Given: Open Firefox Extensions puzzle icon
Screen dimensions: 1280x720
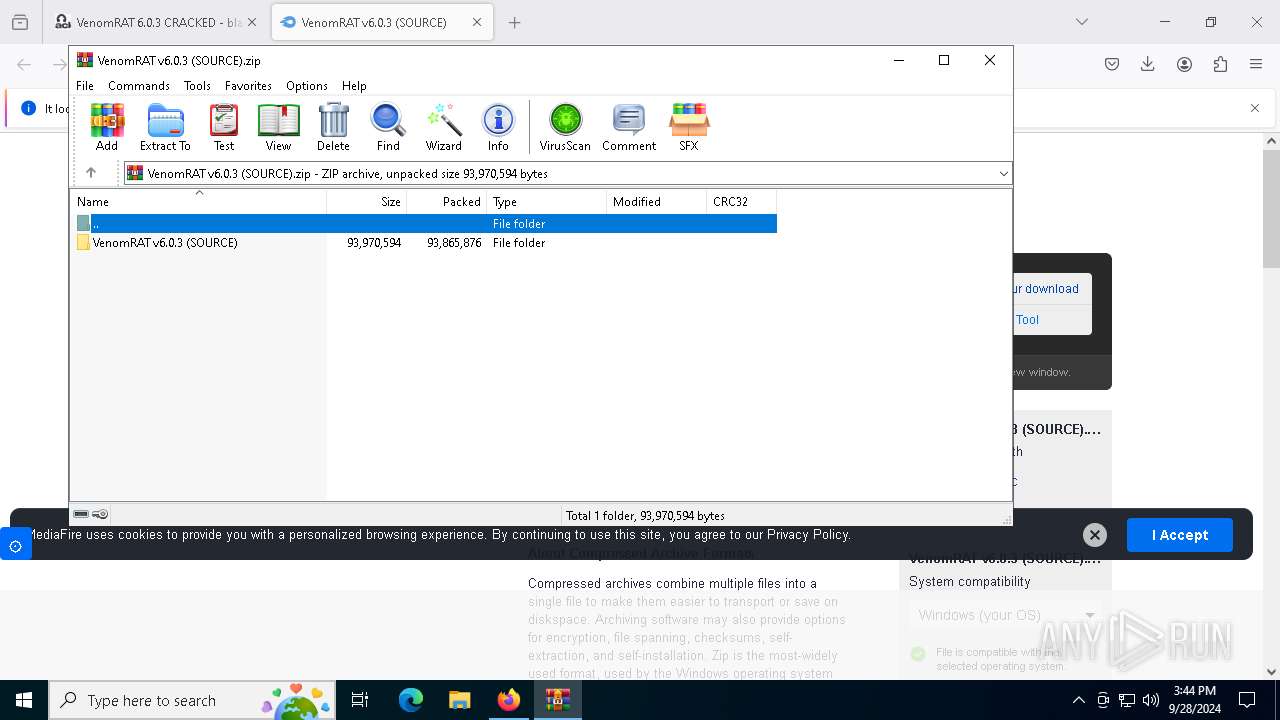Looking at the screenshot, I should (1220, 64).
